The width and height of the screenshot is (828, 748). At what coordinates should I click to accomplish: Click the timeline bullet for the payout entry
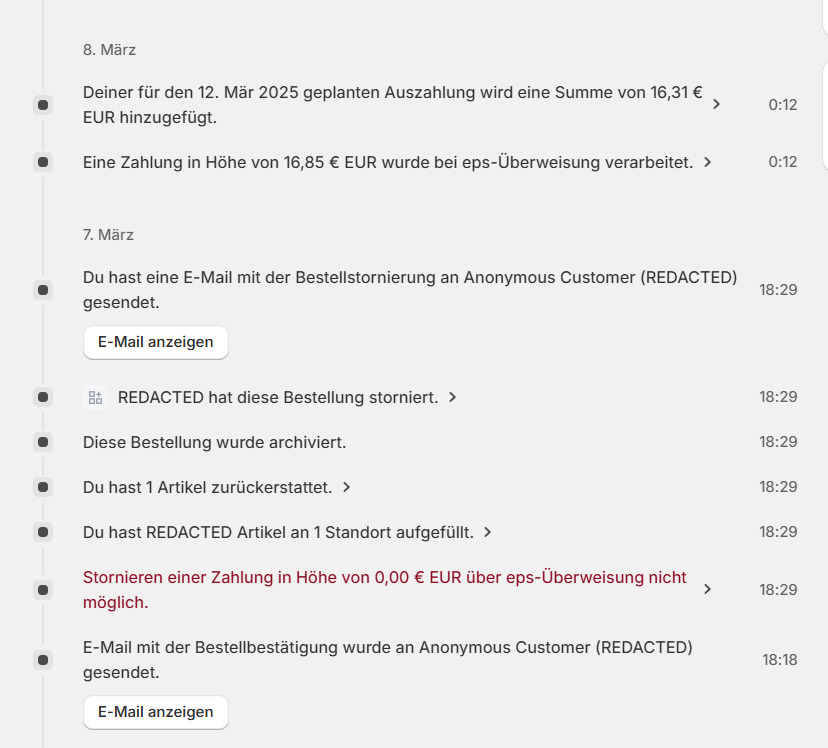coord(43,105)
